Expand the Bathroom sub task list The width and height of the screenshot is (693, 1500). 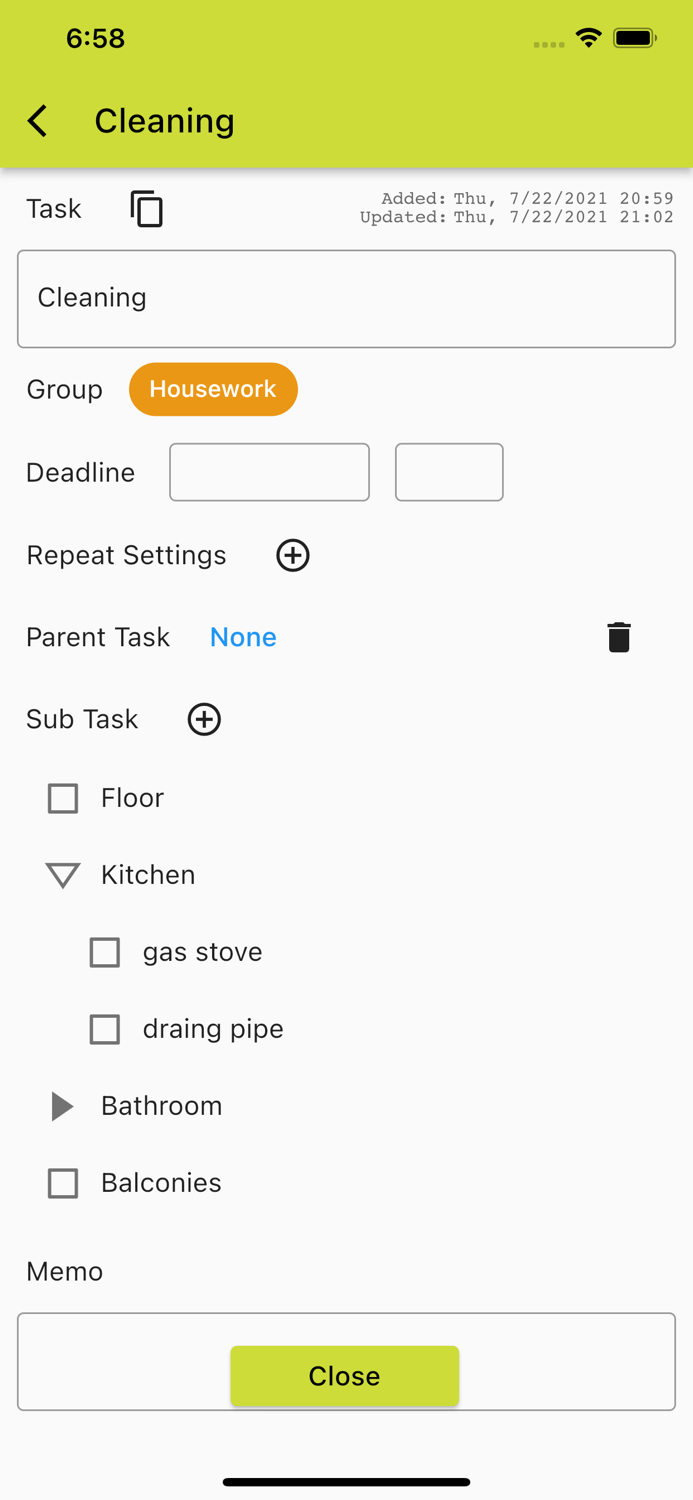point(62,1106)
